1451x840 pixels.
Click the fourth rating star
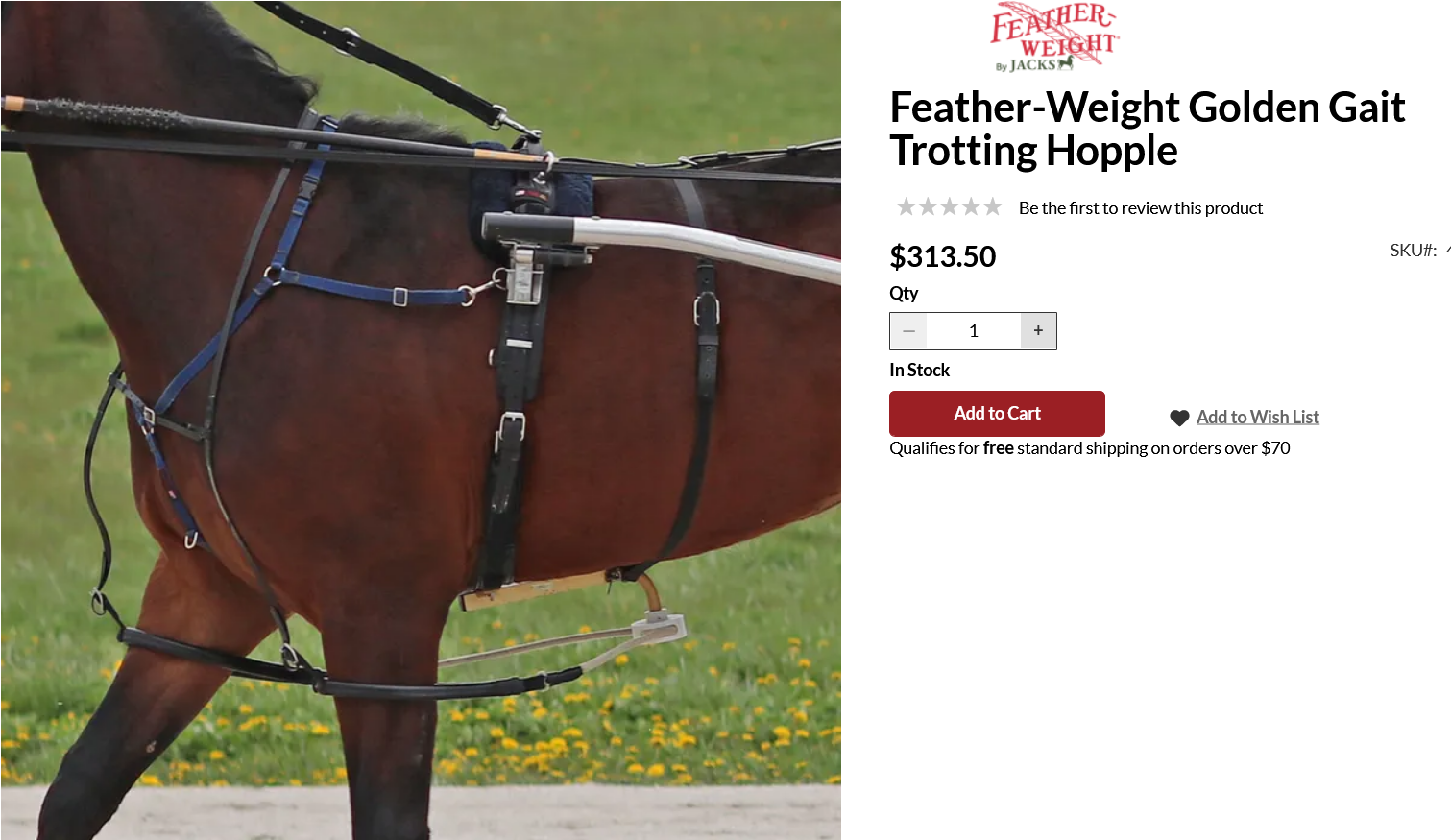pos(971,206)
